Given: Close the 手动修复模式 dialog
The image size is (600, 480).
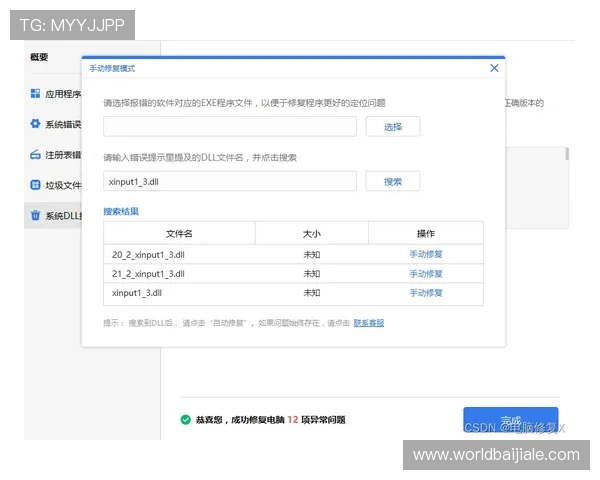Looking at the screenshot, I should tap(494, 68).
